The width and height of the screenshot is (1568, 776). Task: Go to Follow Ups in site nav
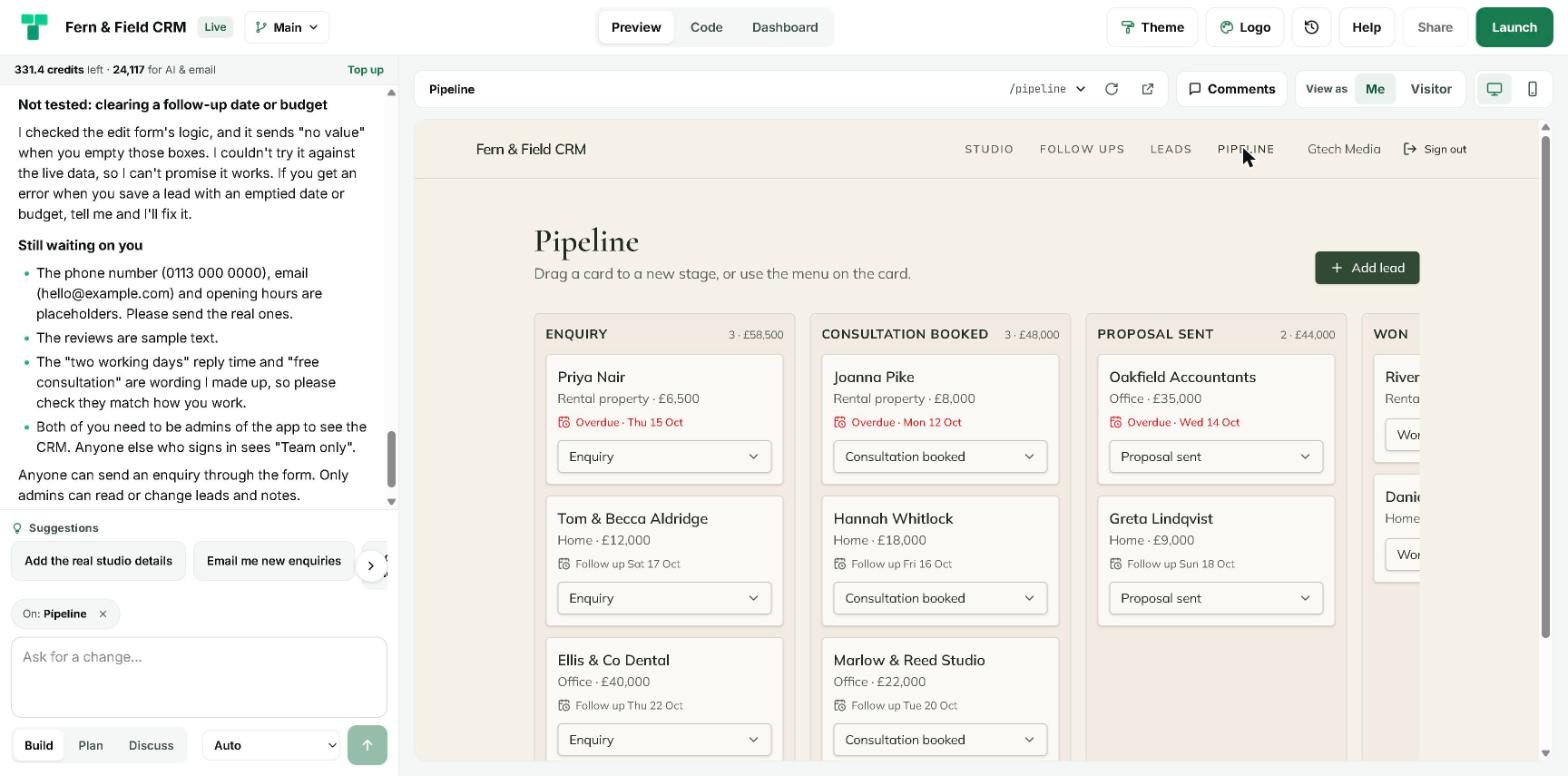pyautogui.click(x=1082, y=149)
